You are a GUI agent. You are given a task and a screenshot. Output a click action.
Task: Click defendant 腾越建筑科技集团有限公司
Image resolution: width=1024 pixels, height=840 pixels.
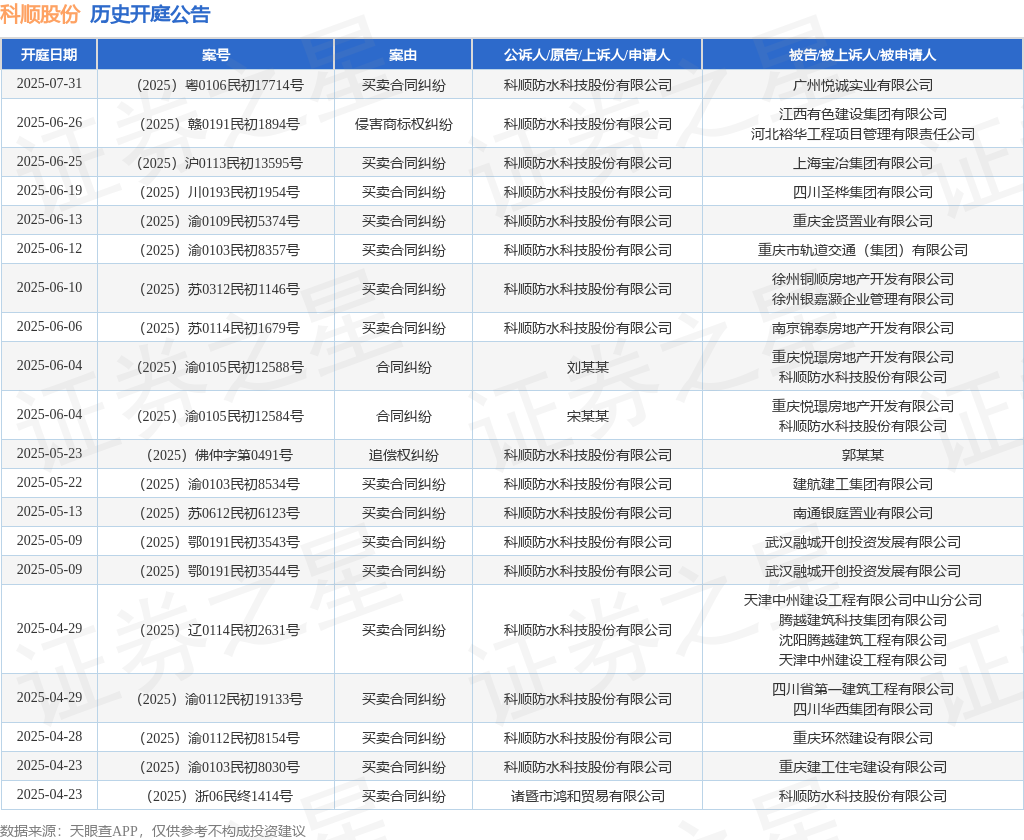tap(862, 621)
